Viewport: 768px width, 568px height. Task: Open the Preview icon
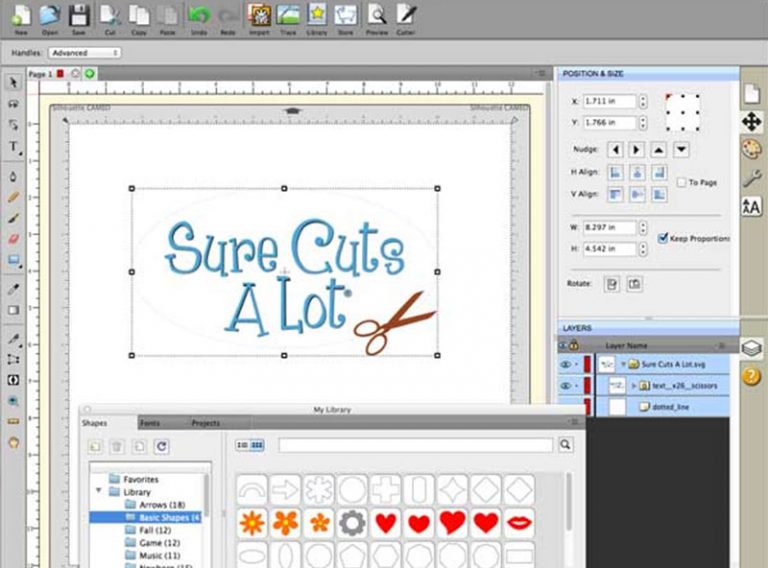(376, 16)
